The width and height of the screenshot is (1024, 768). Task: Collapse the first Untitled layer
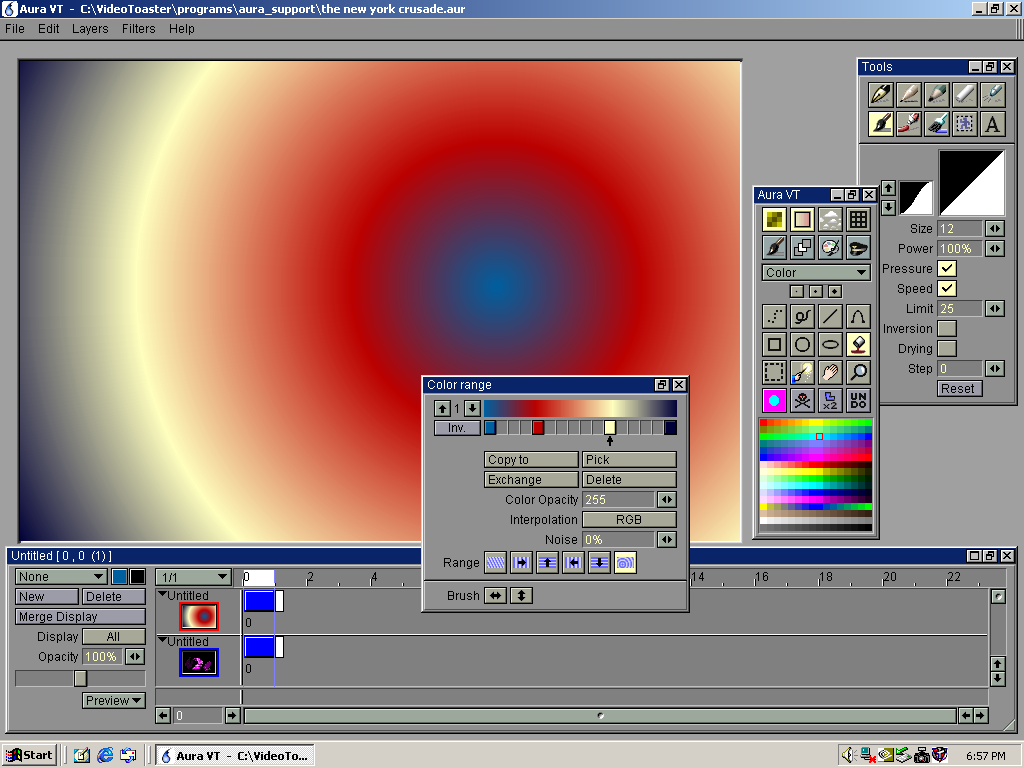(x=163, y=594)
